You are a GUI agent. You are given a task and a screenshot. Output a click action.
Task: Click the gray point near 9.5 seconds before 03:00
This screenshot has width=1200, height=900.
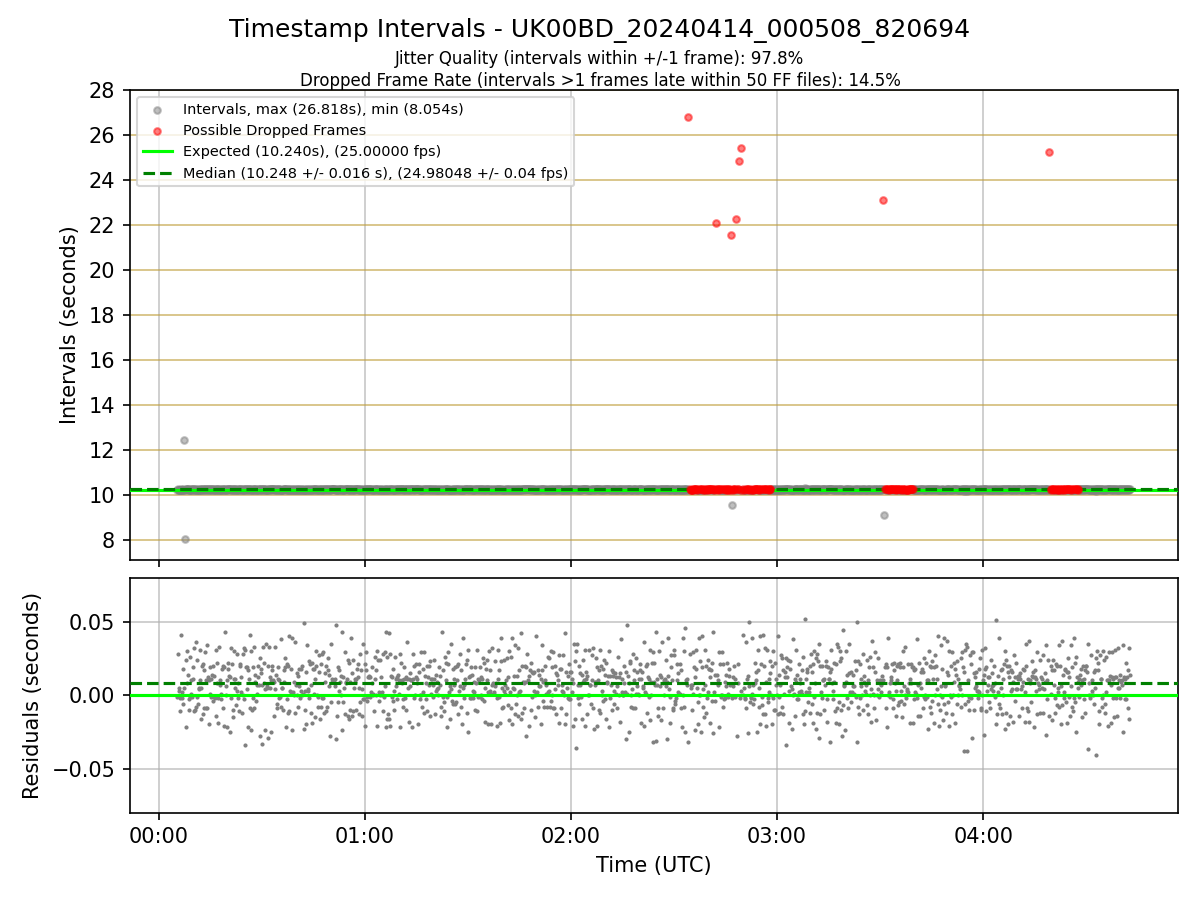click(x=732, y=505)
